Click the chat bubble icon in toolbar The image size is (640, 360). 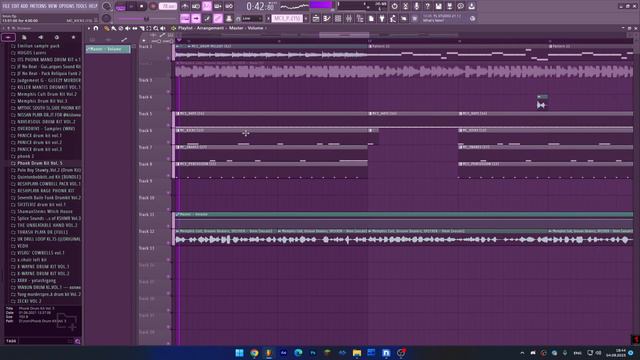tap(460, 6)
